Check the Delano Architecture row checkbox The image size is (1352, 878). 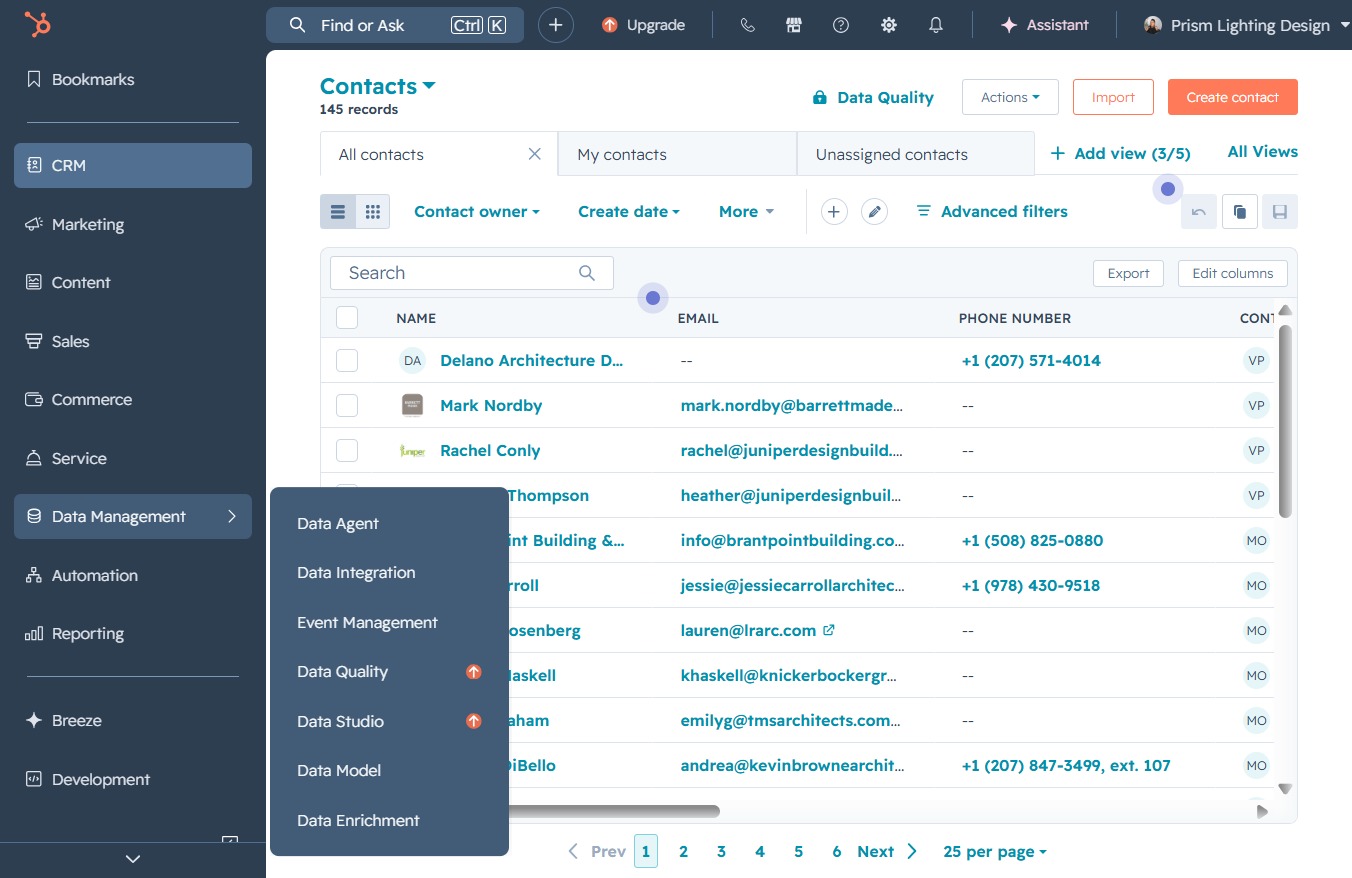(347, 360)
